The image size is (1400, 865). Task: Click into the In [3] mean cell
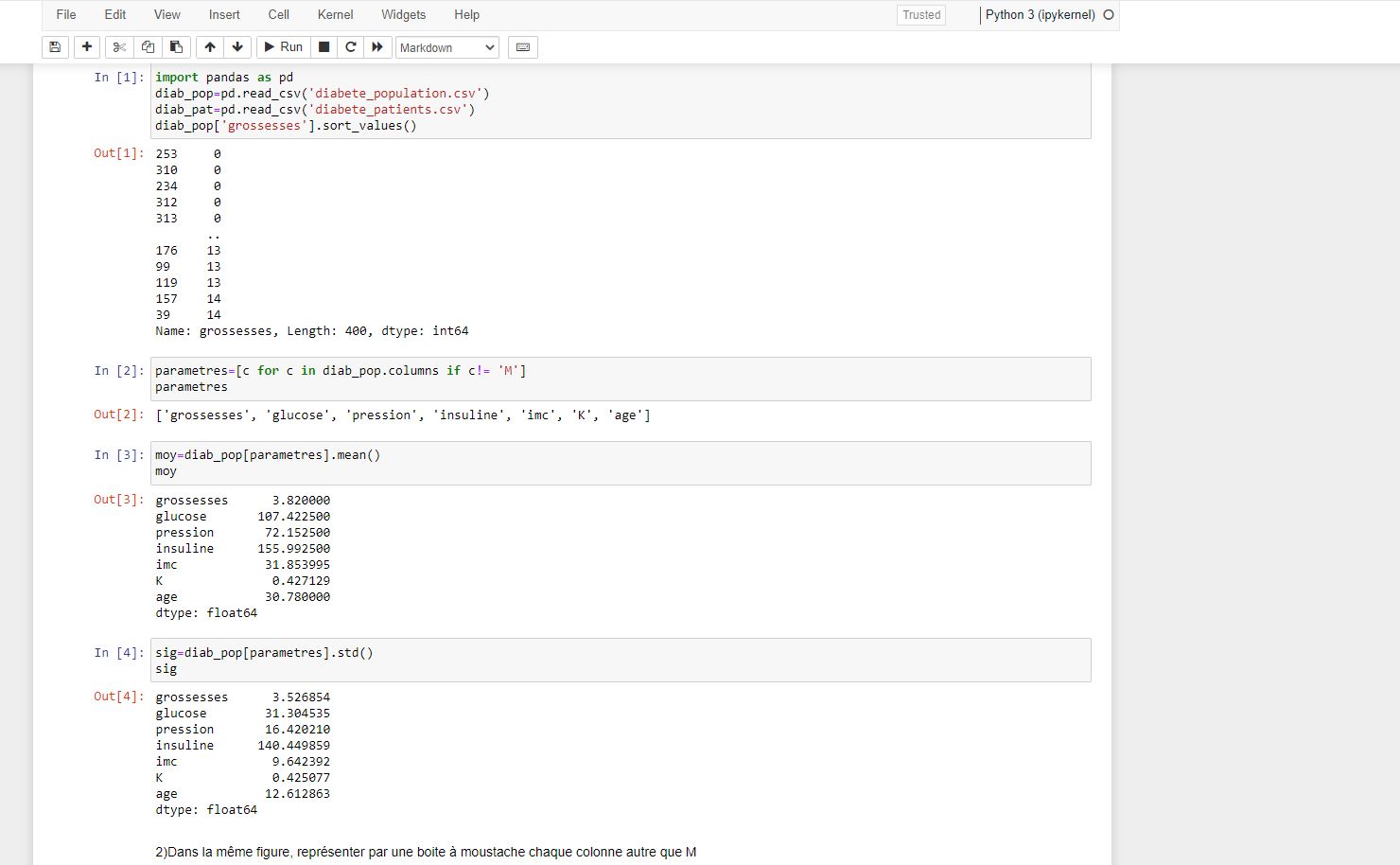621,463
